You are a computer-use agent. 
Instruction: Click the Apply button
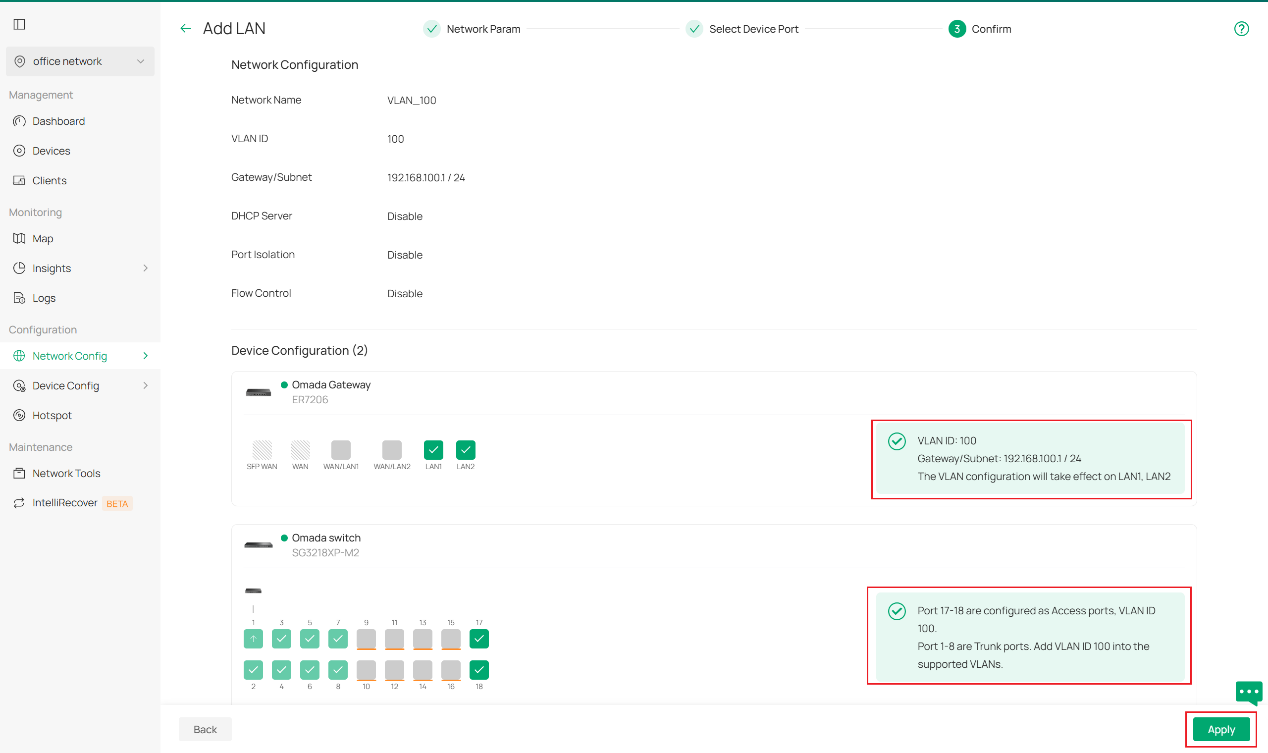pos(1221,729)
